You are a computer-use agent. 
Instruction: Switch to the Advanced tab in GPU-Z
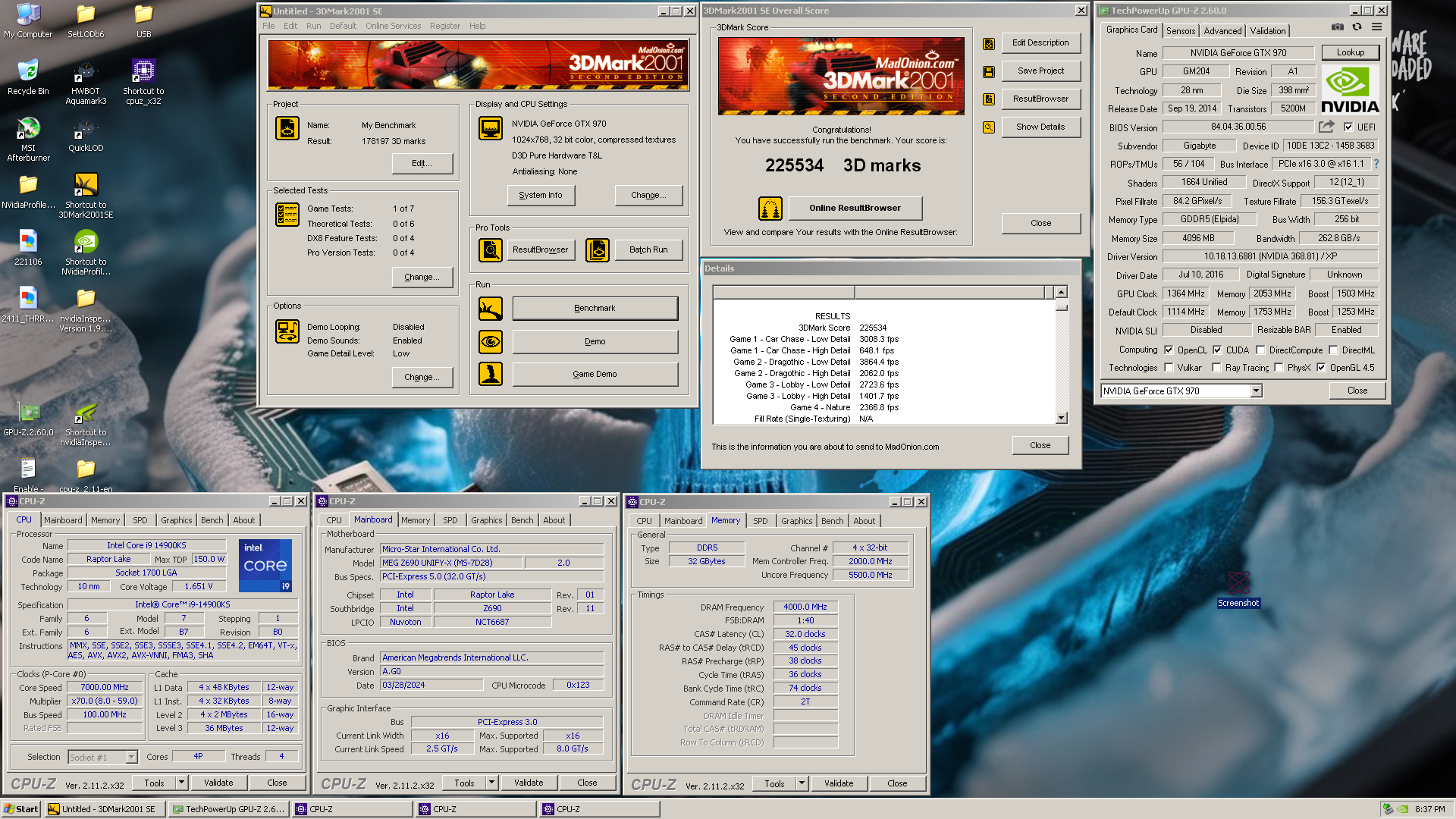coord(1222,31)
